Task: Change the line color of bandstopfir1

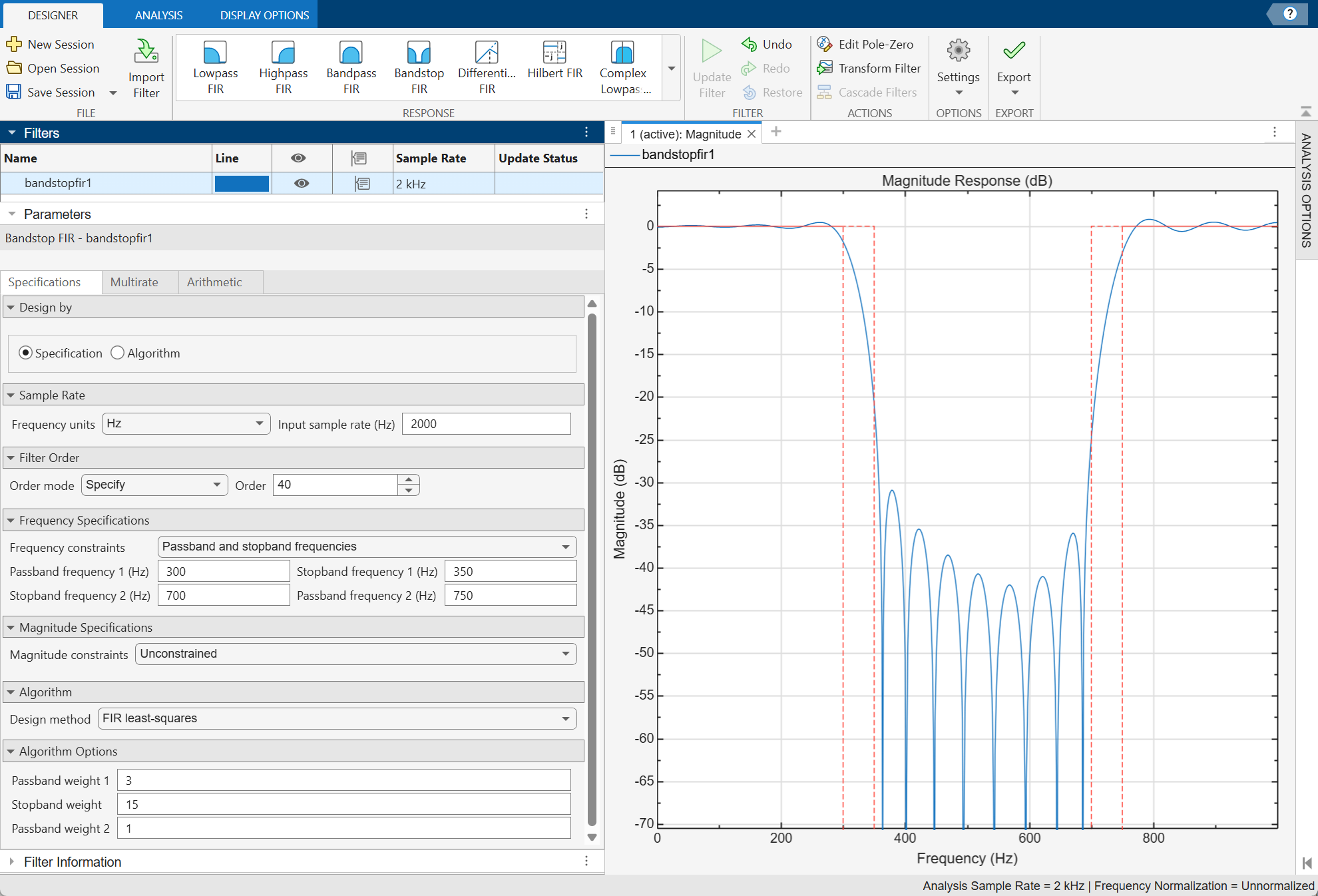Action: 241,183
